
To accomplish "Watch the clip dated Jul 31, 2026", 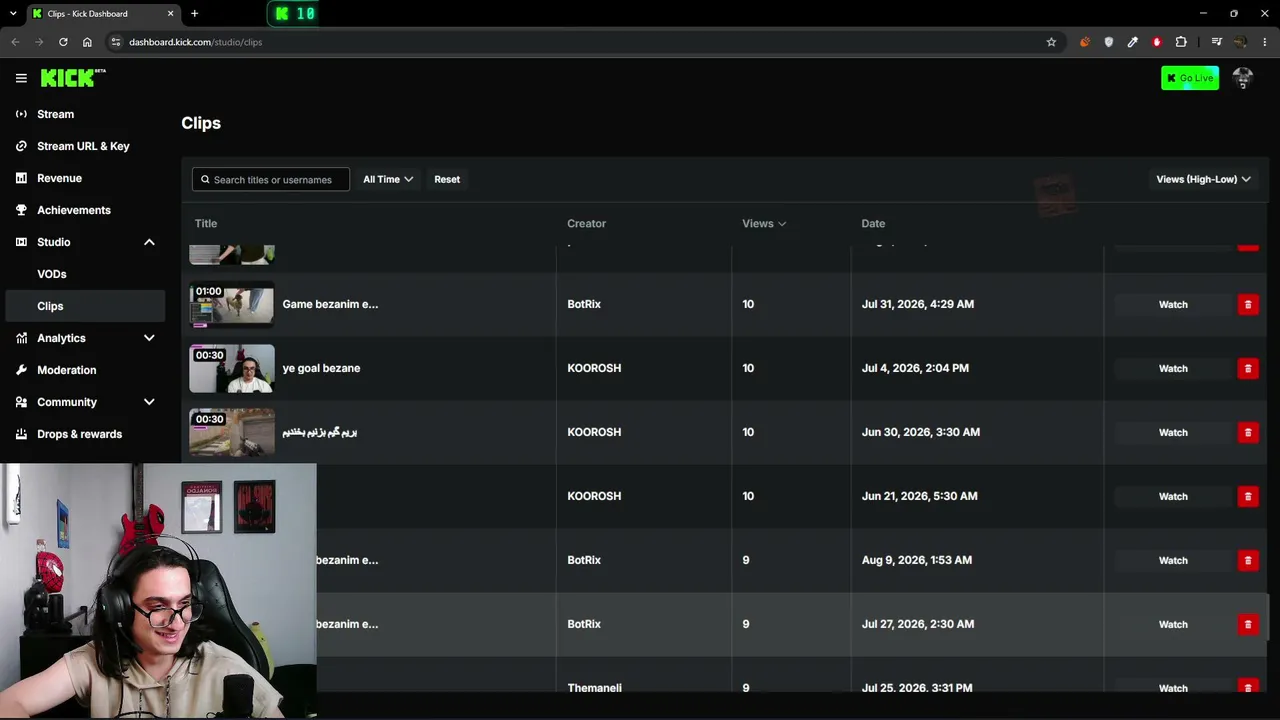I will [1173, 304].
